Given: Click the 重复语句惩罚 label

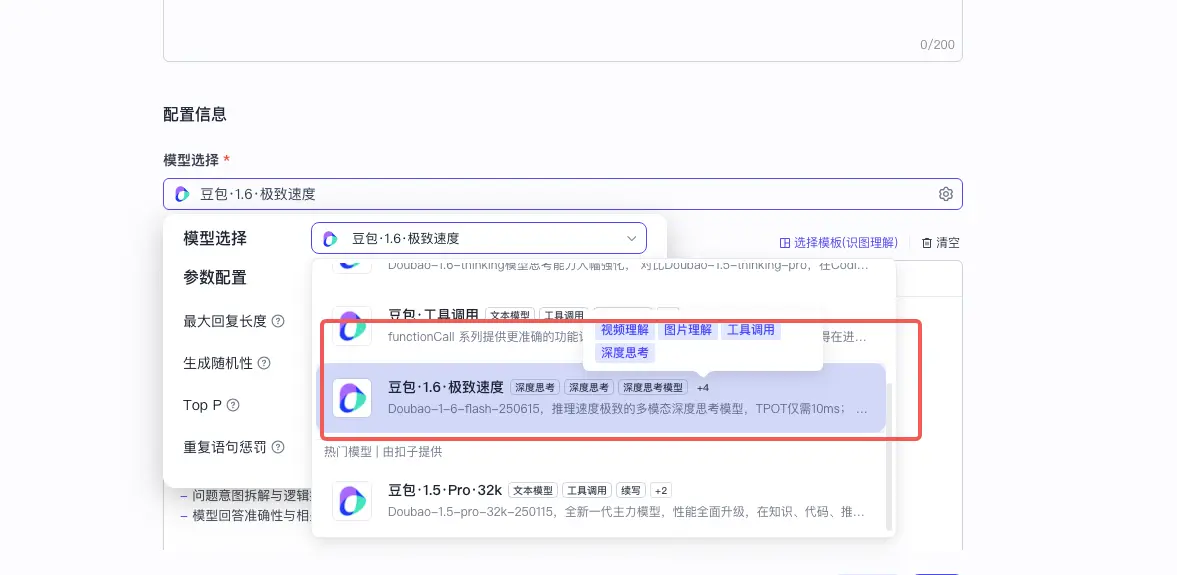Looking at the screenshot, I should 224,447.
